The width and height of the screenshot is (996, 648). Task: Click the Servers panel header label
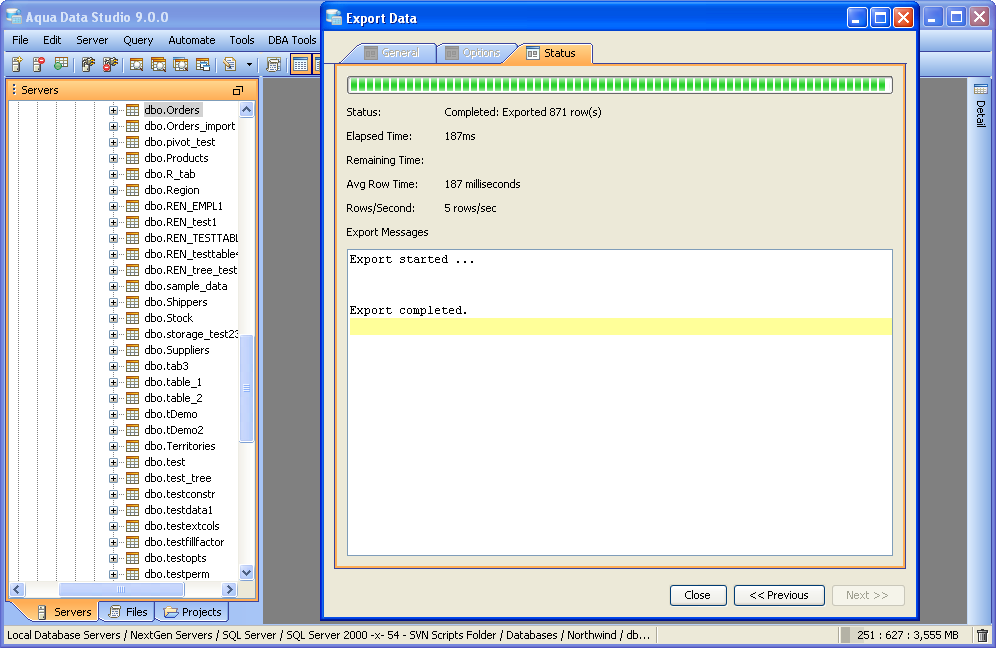(x=39, y=90)
